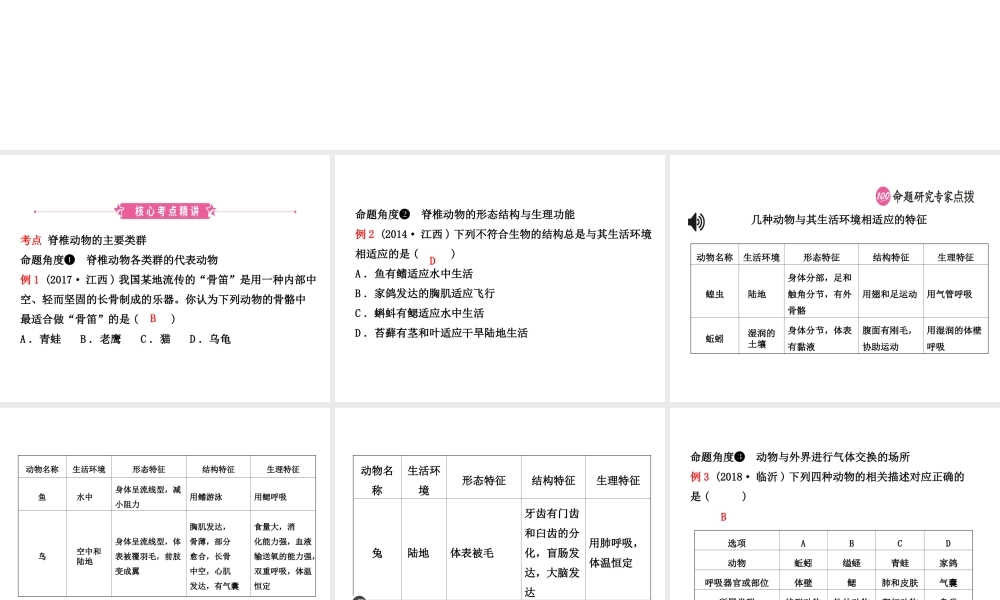Click the speaker audio icon on the slide
The image size is (1000, 600).
696,222
